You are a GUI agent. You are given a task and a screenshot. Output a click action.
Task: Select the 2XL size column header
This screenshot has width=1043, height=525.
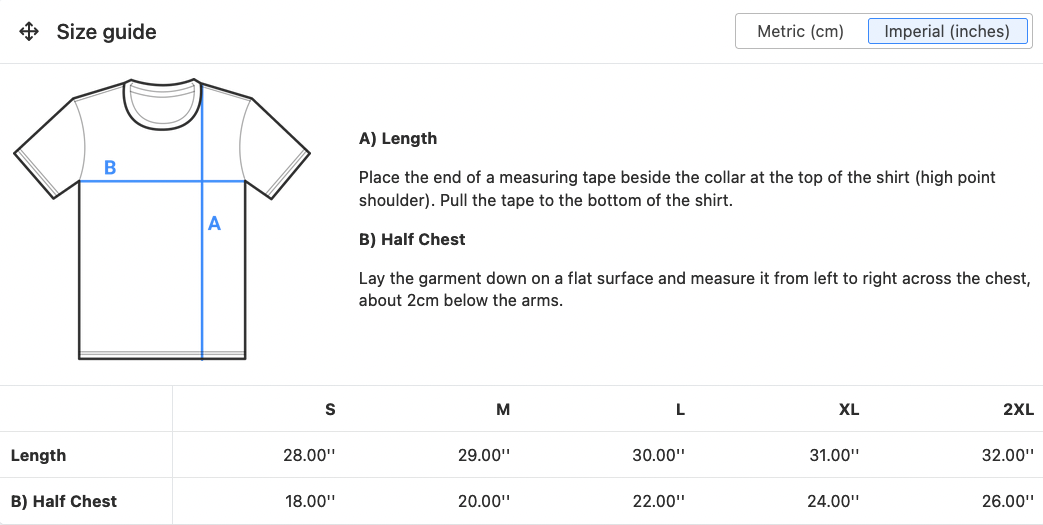(x=1018, y=409)
